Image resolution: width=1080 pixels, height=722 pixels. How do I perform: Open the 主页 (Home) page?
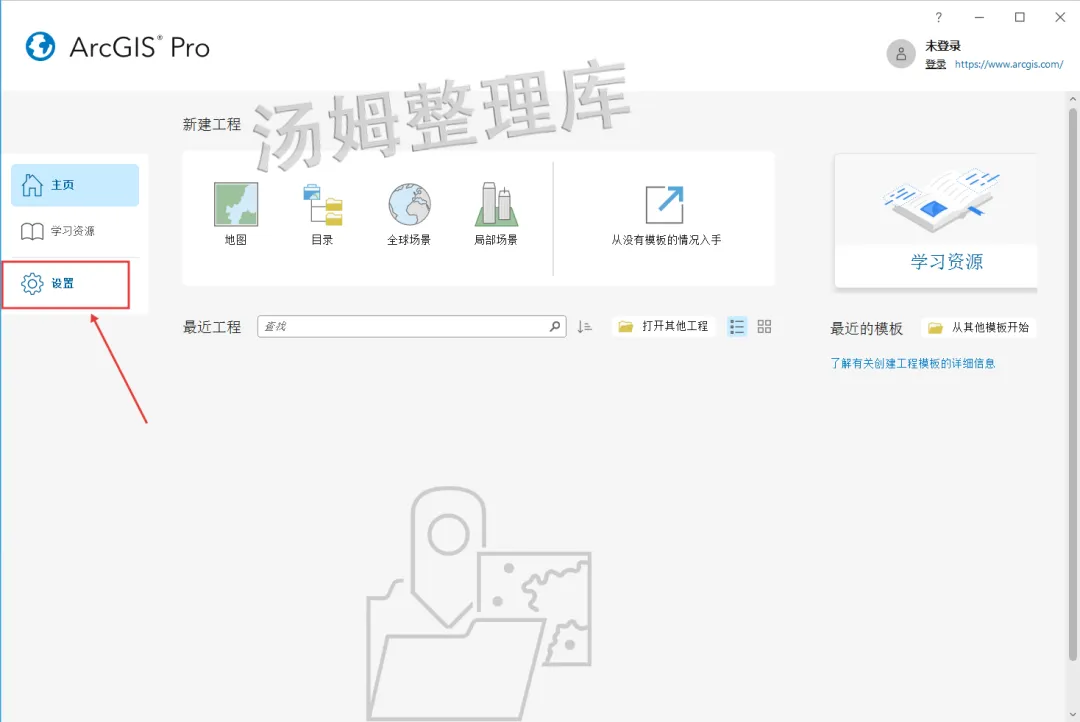pyautogui.click(x=74, y=185)
